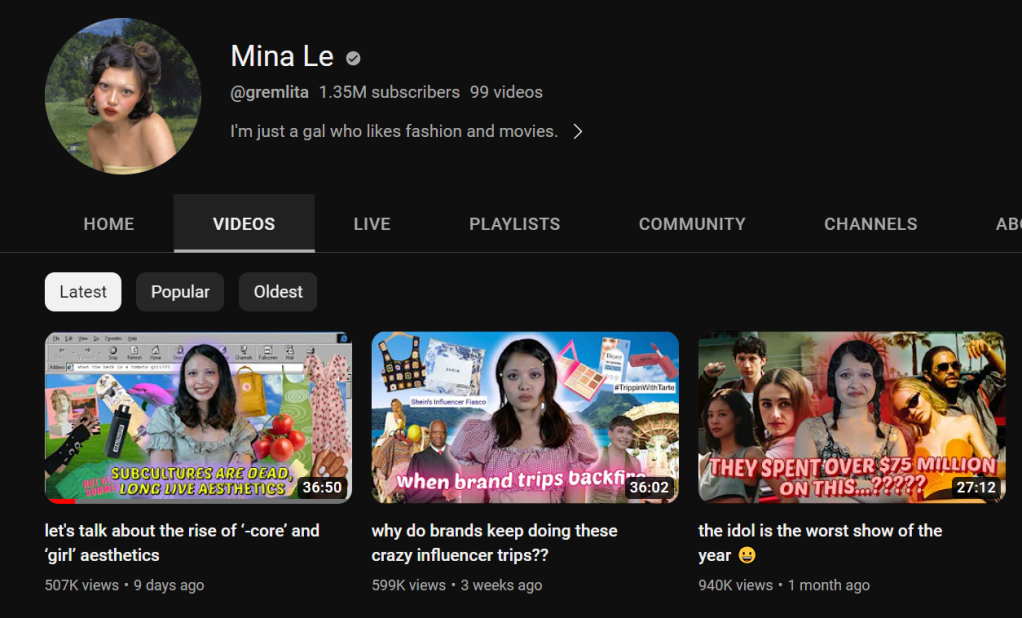Switch to the COMMUNITY tab
1022x618 pixels.
pyautogui.click(x=692, y=224)
